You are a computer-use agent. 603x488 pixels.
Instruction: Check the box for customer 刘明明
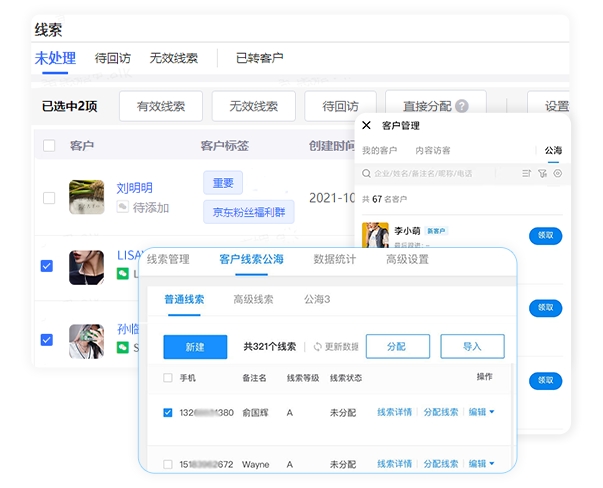(49, 198)
